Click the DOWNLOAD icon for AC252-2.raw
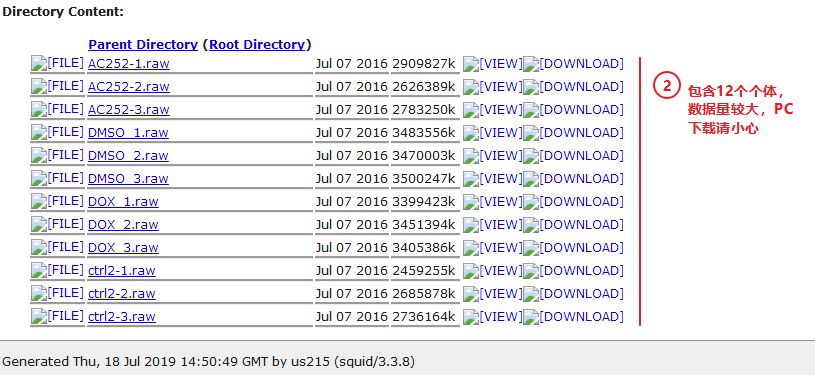The height and width of the screenshot is (375, 815). click(573, 87)
